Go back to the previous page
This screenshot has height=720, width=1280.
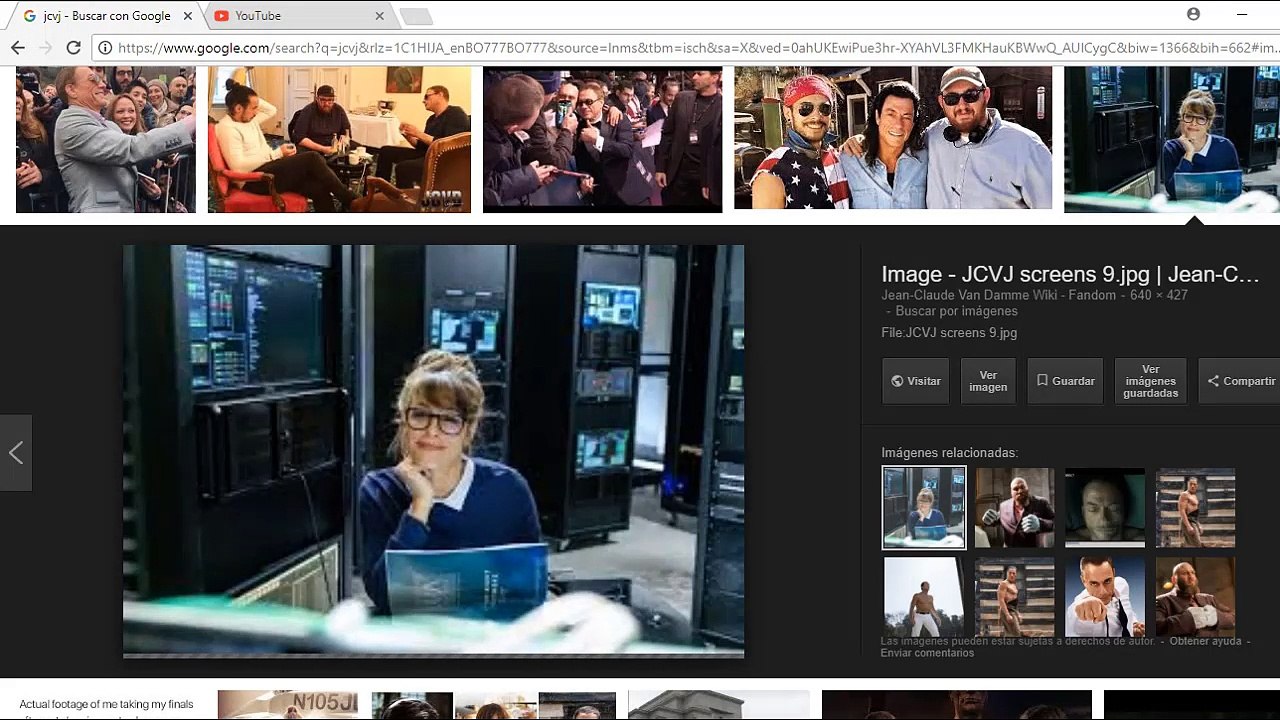click(17, 47)
